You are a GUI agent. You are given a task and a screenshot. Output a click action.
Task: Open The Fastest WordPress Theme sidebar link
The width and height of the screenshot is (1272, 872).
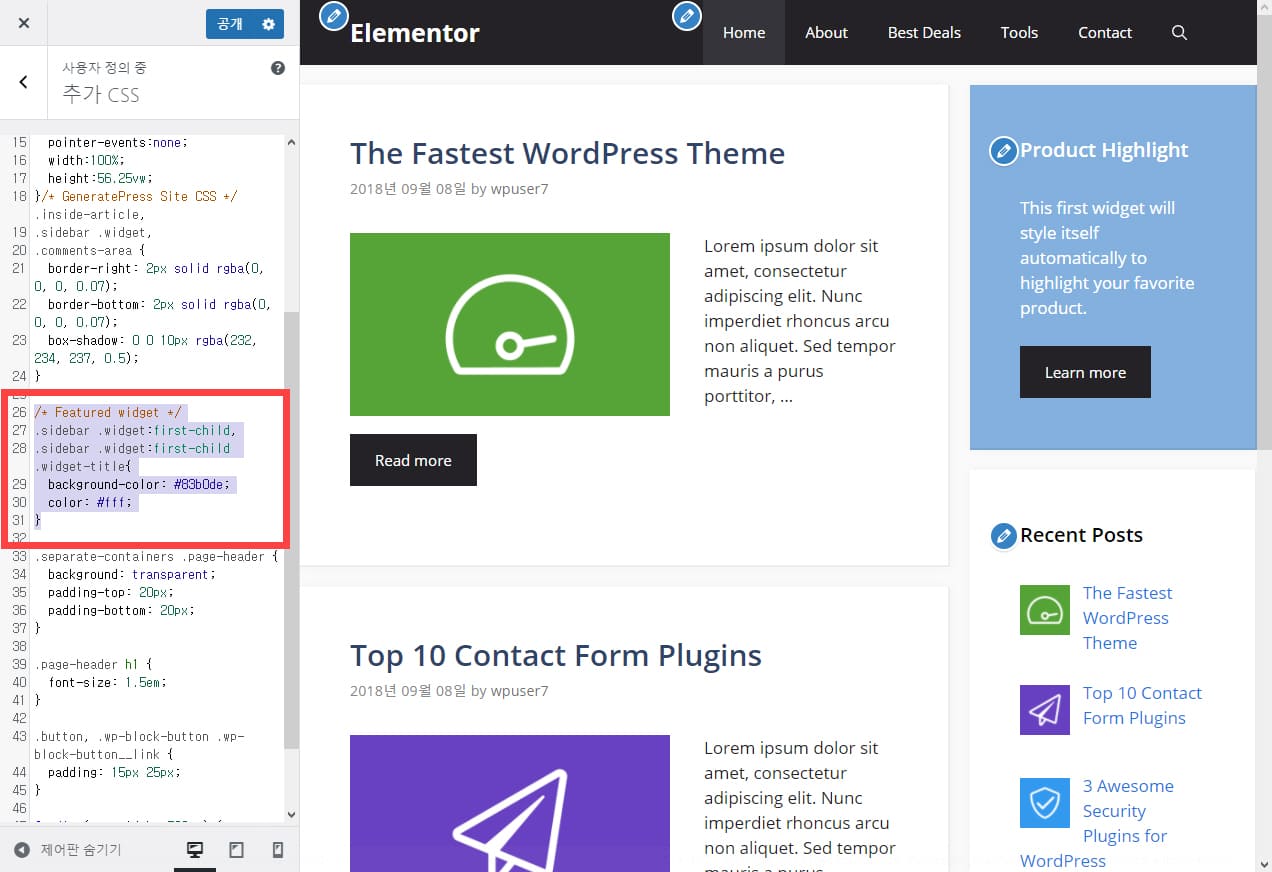coord(1127,618)
